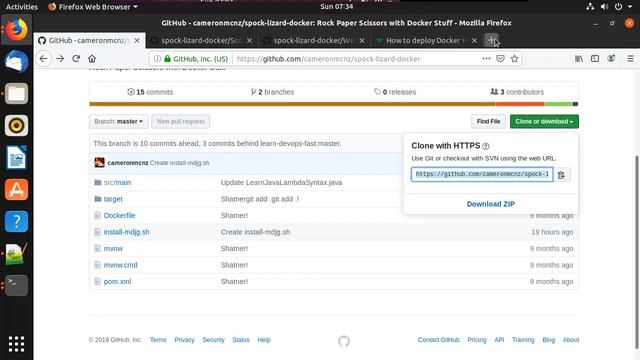Open the network status indicator
The image size is (640, 360).
(590, 7)
